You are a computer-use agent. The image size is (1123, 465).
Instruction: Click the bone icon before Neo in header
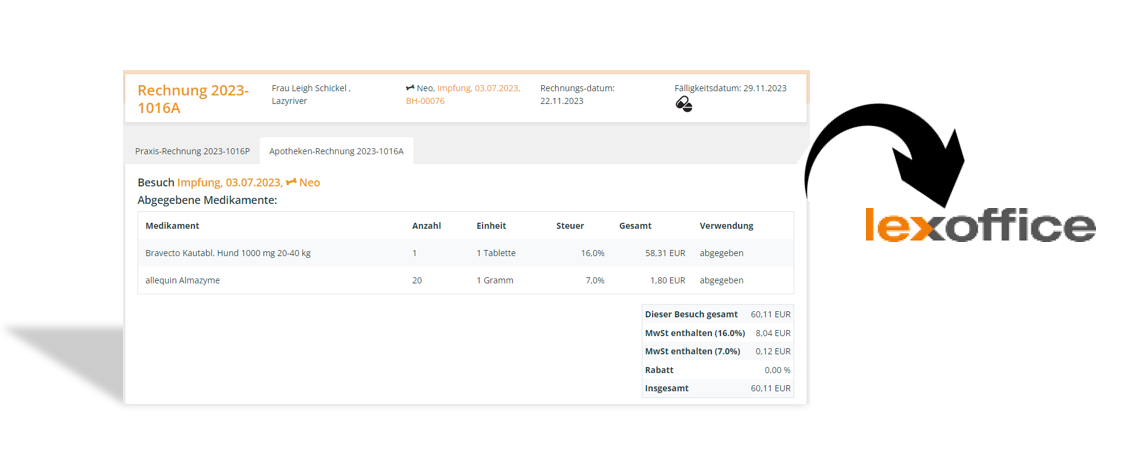[x=410, y=88]
